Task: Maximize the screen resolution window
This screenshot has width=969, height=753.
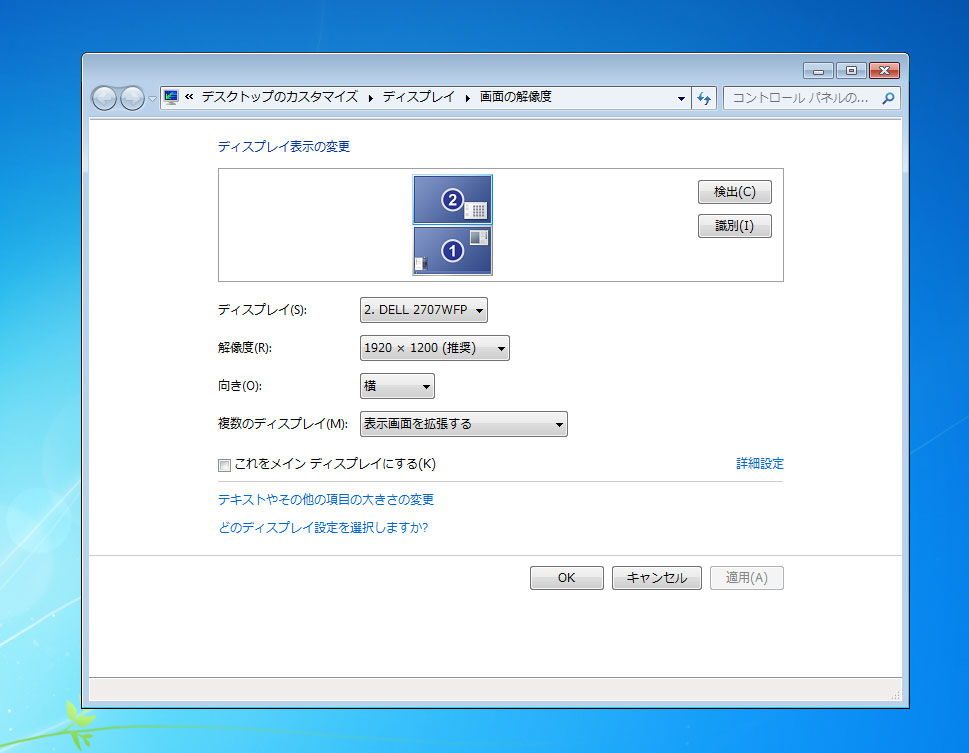Action: coord(851,71)
